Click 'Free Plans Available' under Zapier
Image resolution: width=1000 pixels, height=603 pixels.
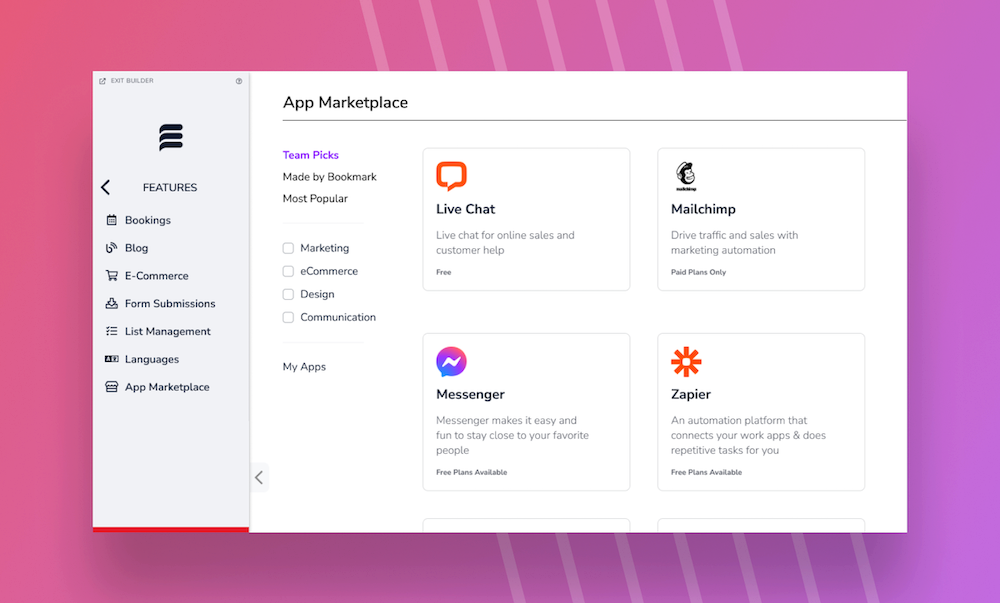[707, 472]
